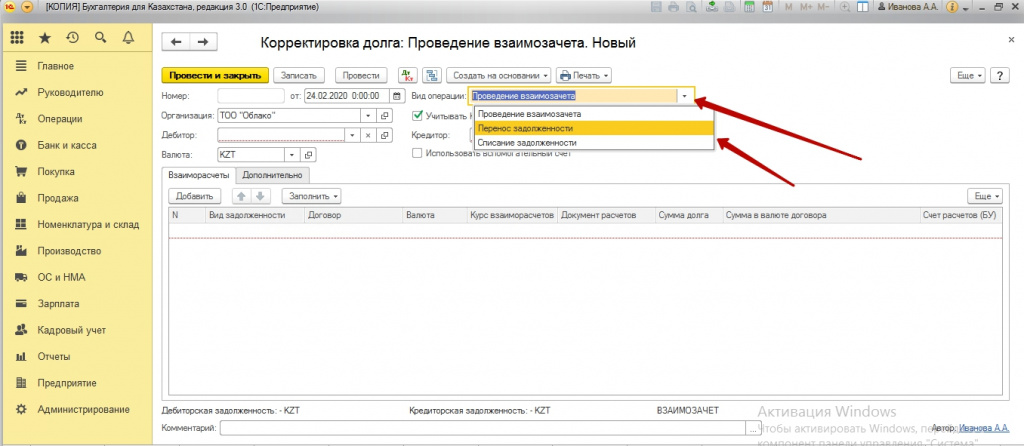
Task: Open the calendar icon in the title bar
Action: click(x=768, y=7)
